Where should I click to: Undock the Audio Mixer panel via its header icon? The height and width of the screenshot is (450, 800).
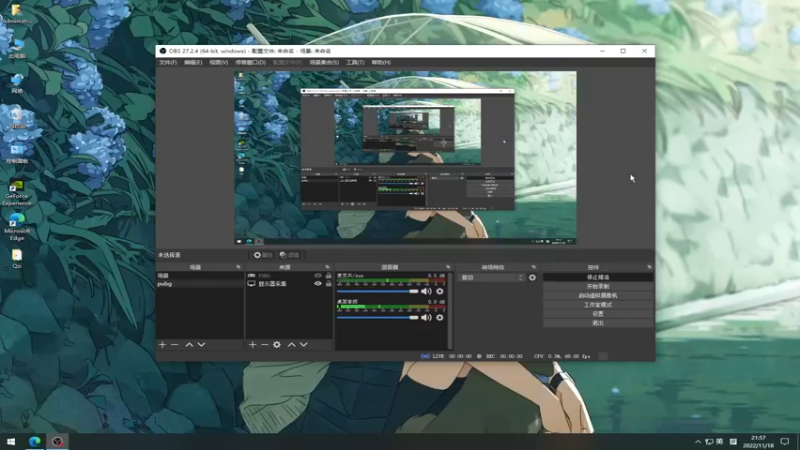[x=448, y=267]
